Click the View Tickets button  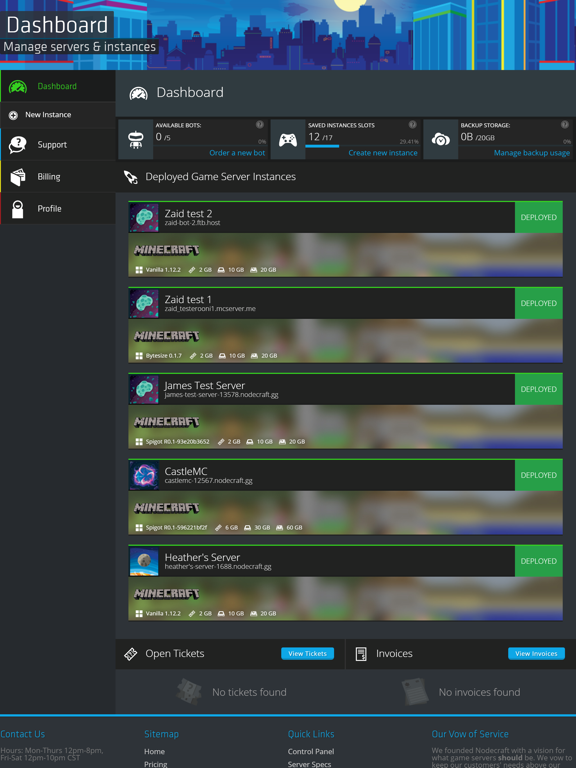tap(308, 653)
